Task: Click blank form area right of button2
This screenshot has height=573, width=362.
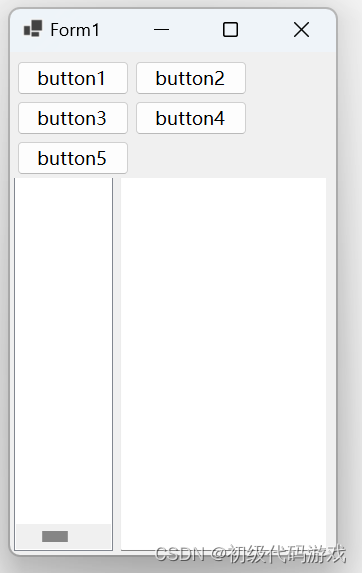Action: point(289,78)
